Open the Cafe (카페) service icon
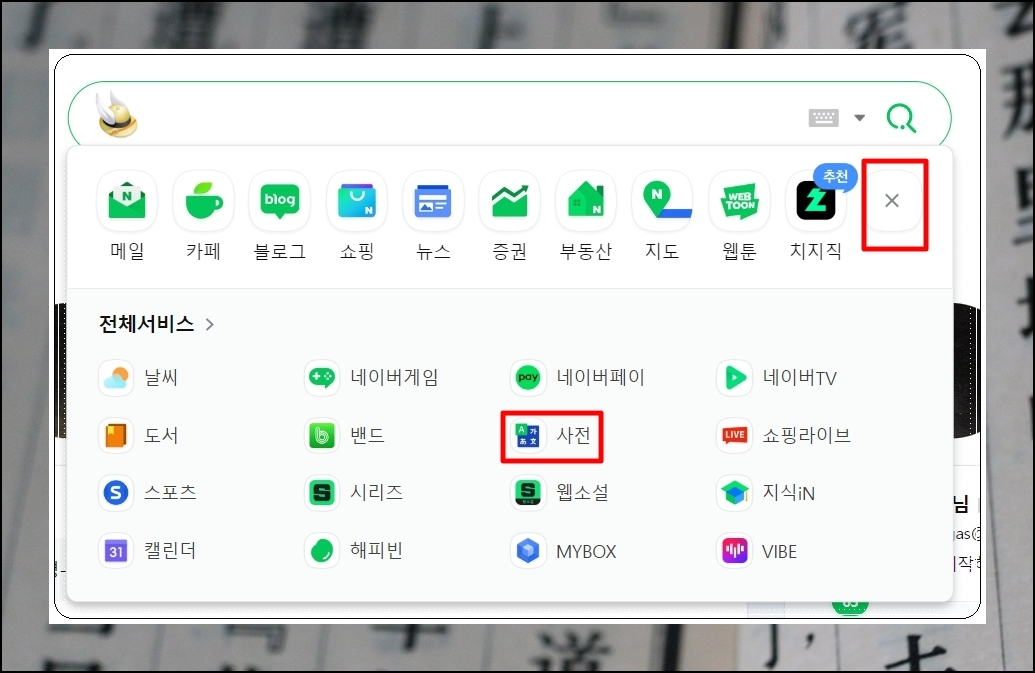Screen dimensions: 1035x673 [203, 201]
